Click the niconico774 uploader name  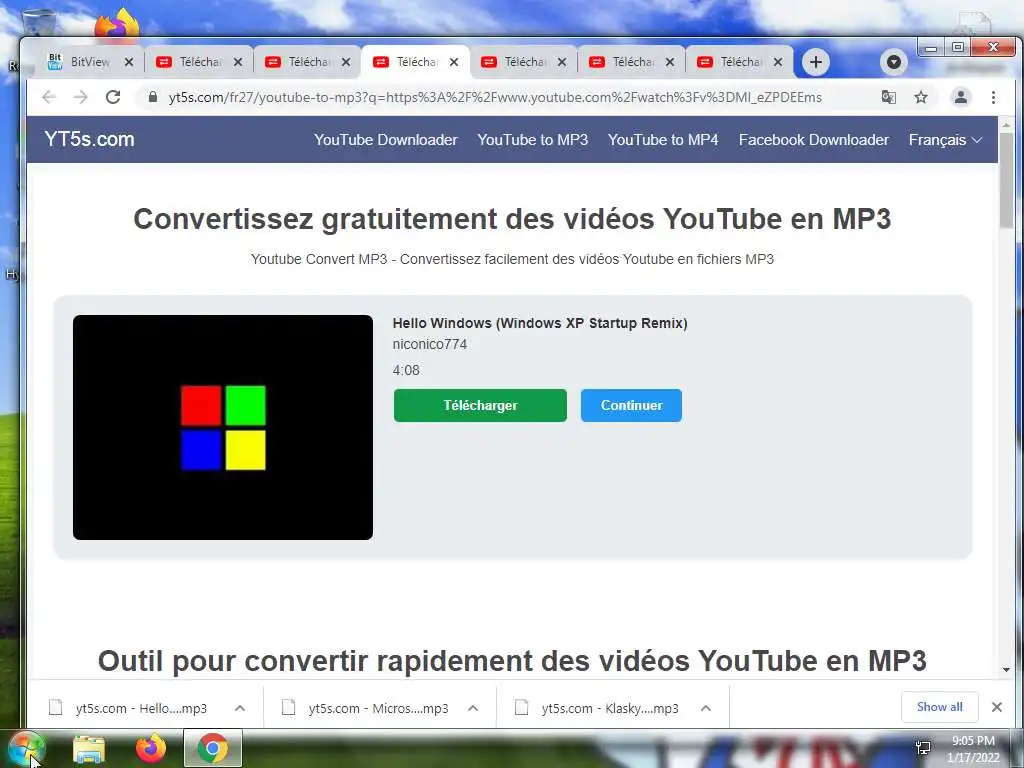pyautogui.click(x=430, y=344)
